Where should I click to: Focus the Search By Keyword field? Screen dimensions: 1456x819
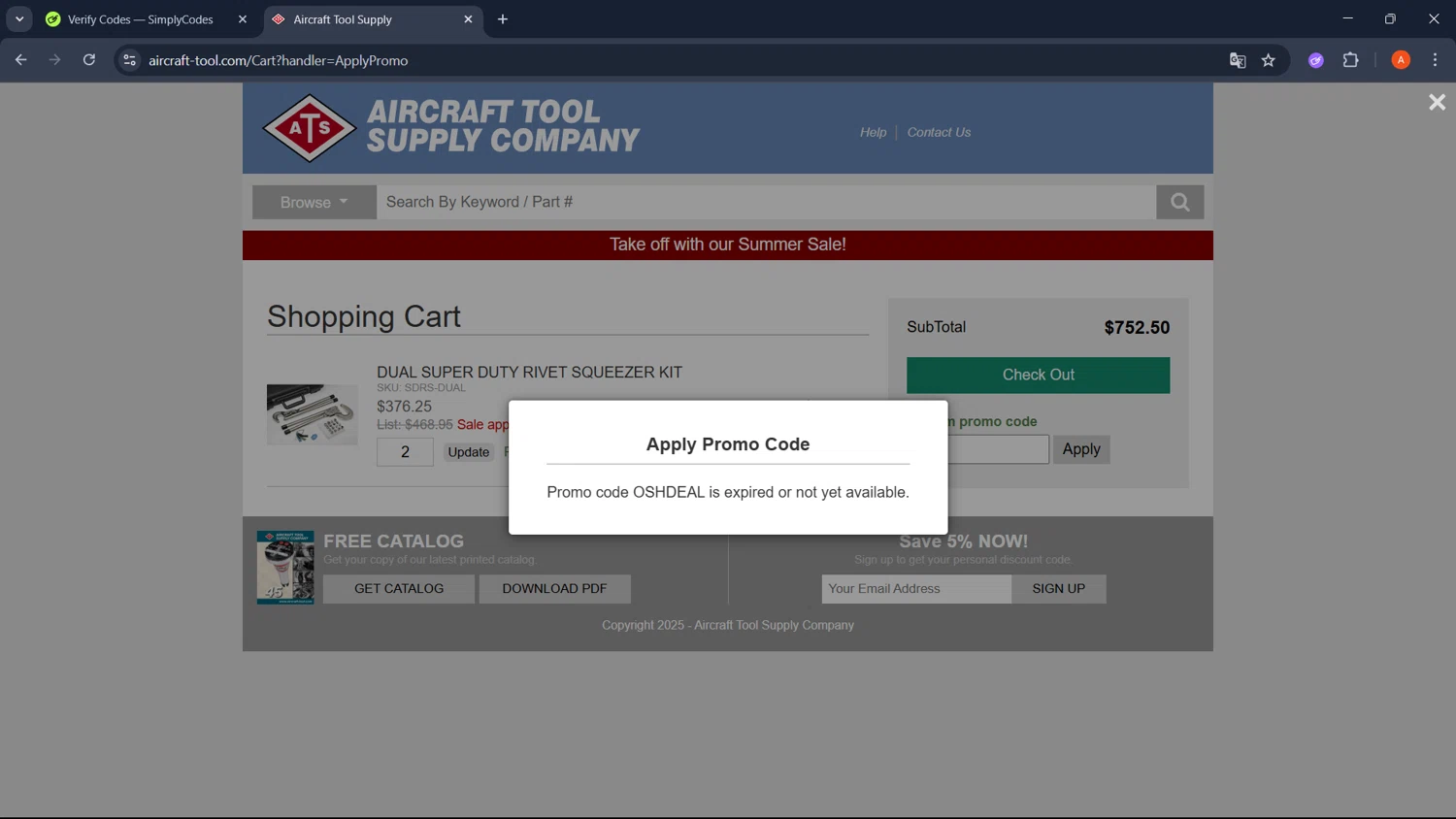click(x=766, y=202)
